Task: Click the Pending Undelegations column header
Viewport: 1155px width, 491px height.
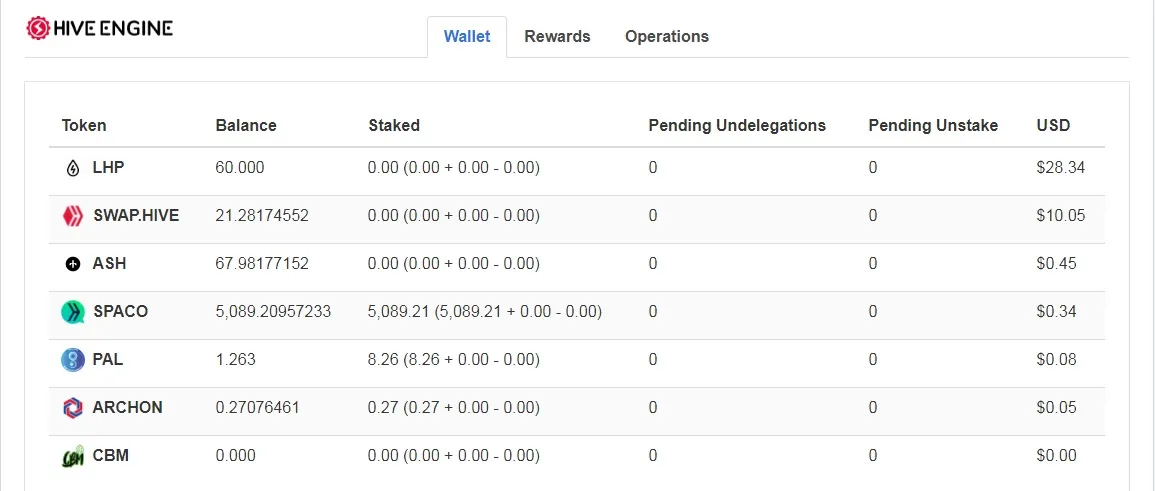Action: click(x=737, y=125)
